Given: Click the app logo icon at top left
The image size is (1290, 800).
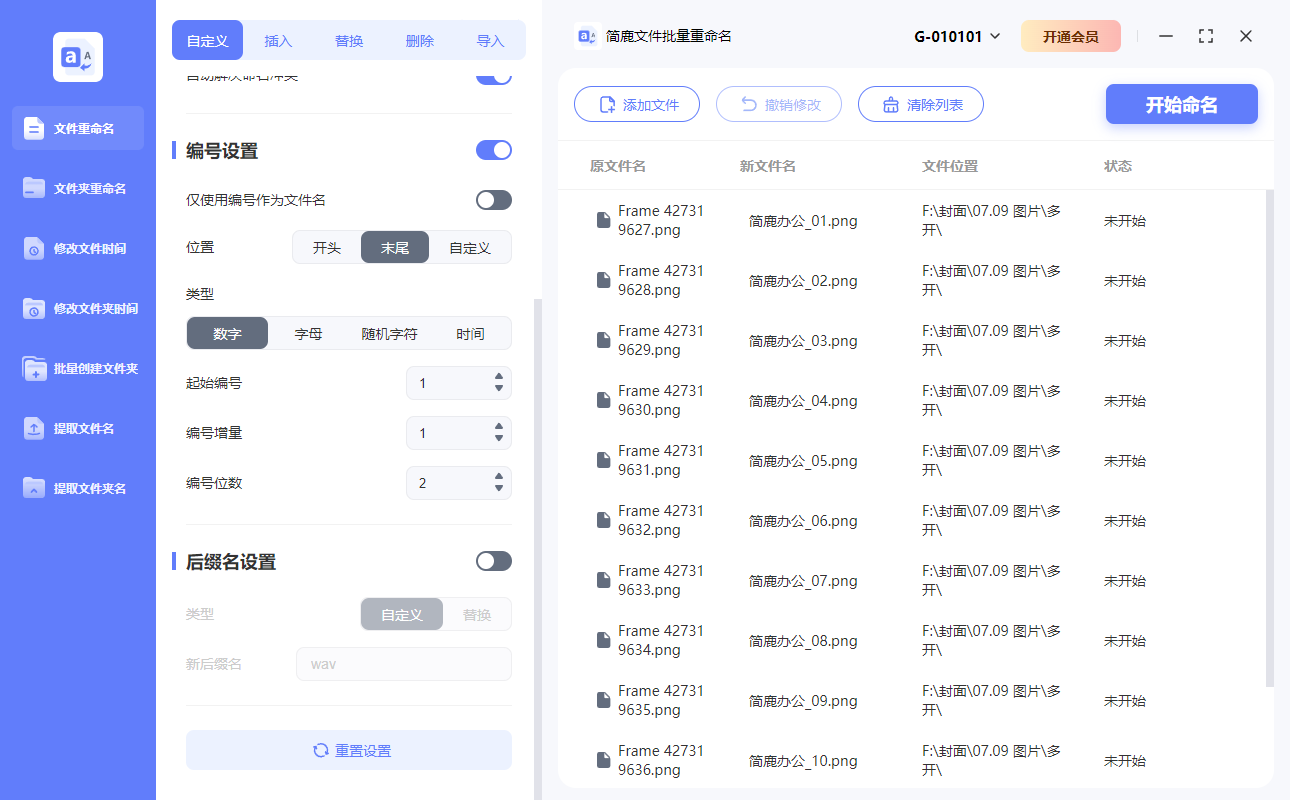Looking at the screenshot, I should pos(77,57).
